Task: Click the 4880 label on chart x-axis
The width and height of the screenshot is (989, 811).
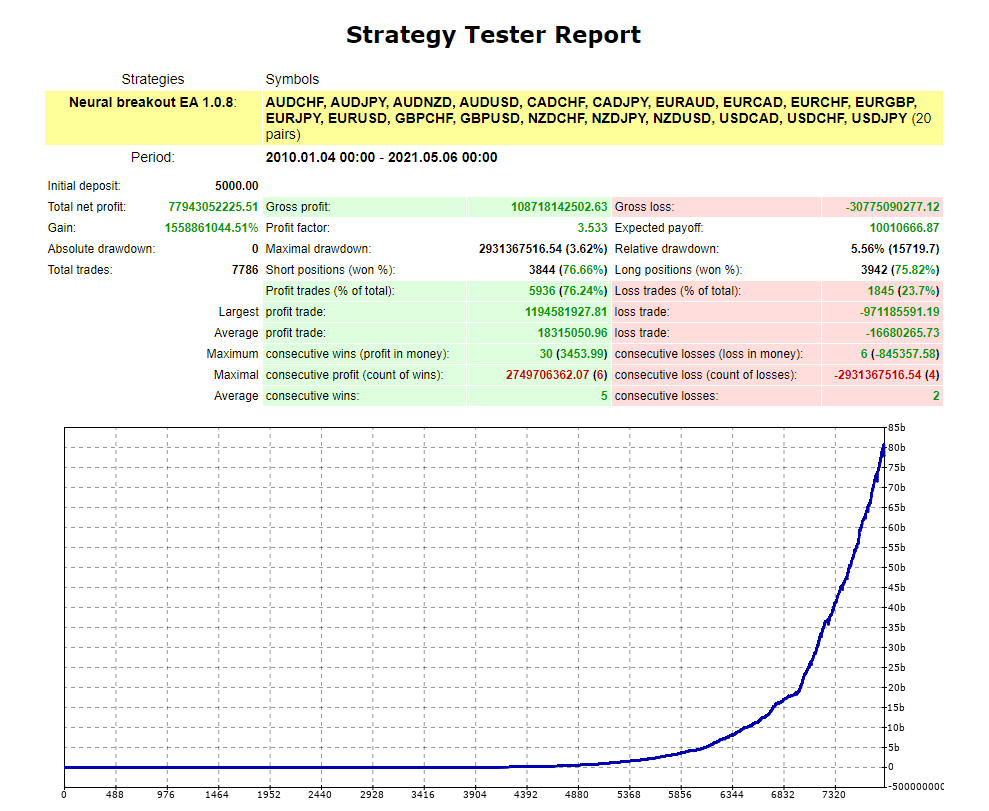Action: coord(576,795)
